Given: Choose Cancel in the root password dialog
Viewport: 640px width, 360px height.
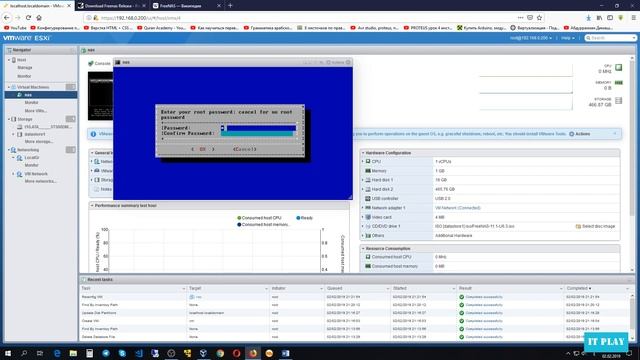Looking at the screenshot, I should (244, 149).
